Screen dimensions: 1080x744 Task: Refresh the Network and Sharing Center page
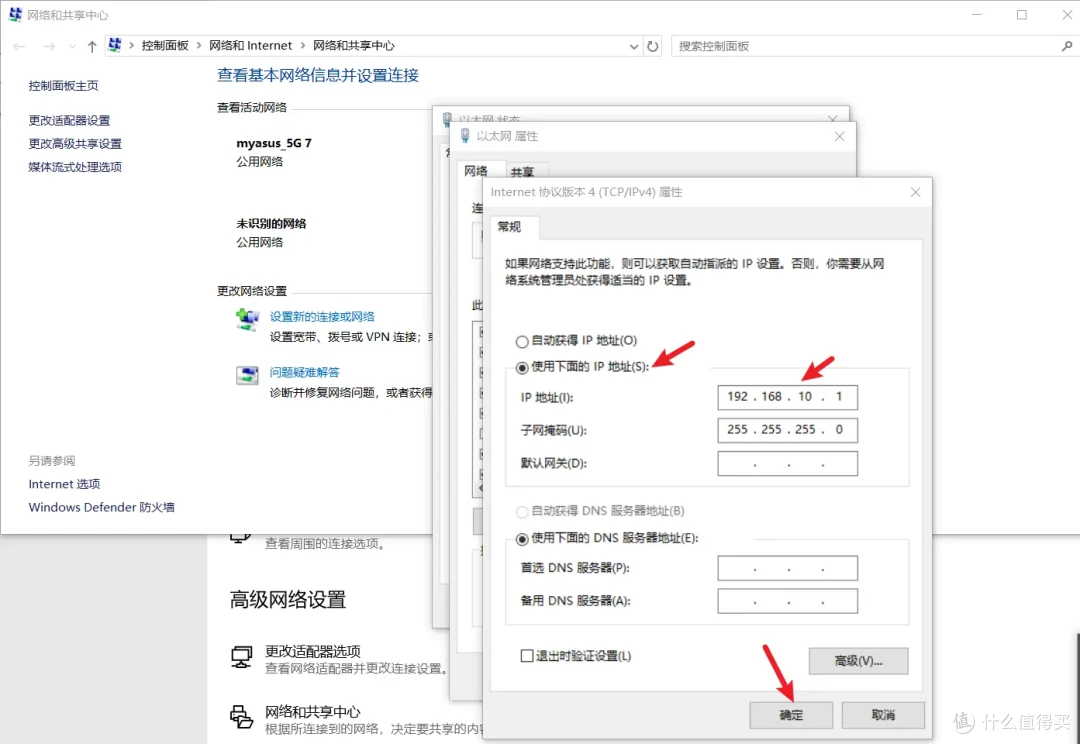[x=652, y=46]
